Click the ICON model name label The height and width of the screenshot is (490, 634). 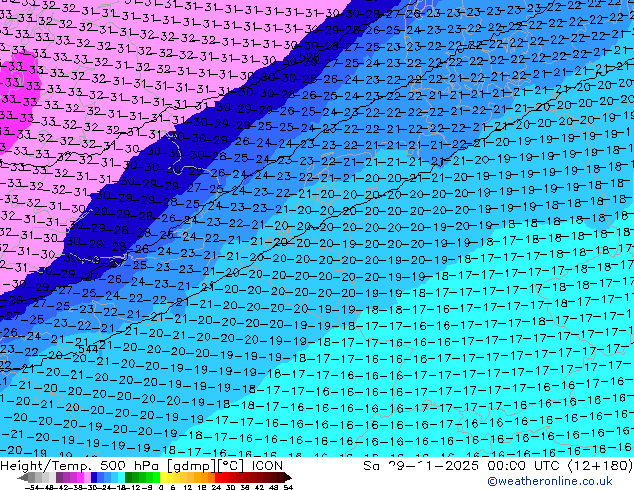pyautogui.click(x=267, y=466)
